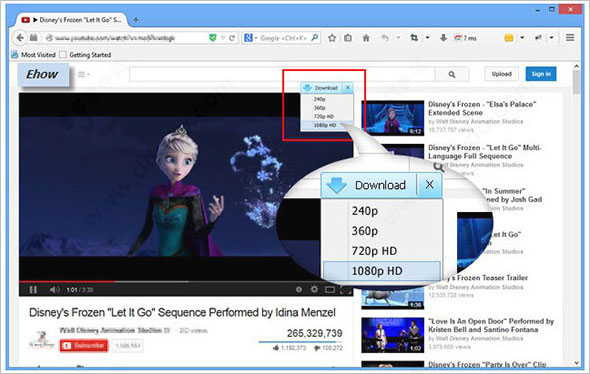The image size is (590, 374).
Task: Open "Love Is An Open Door" video thumbnail
Action: click(392, 335)
